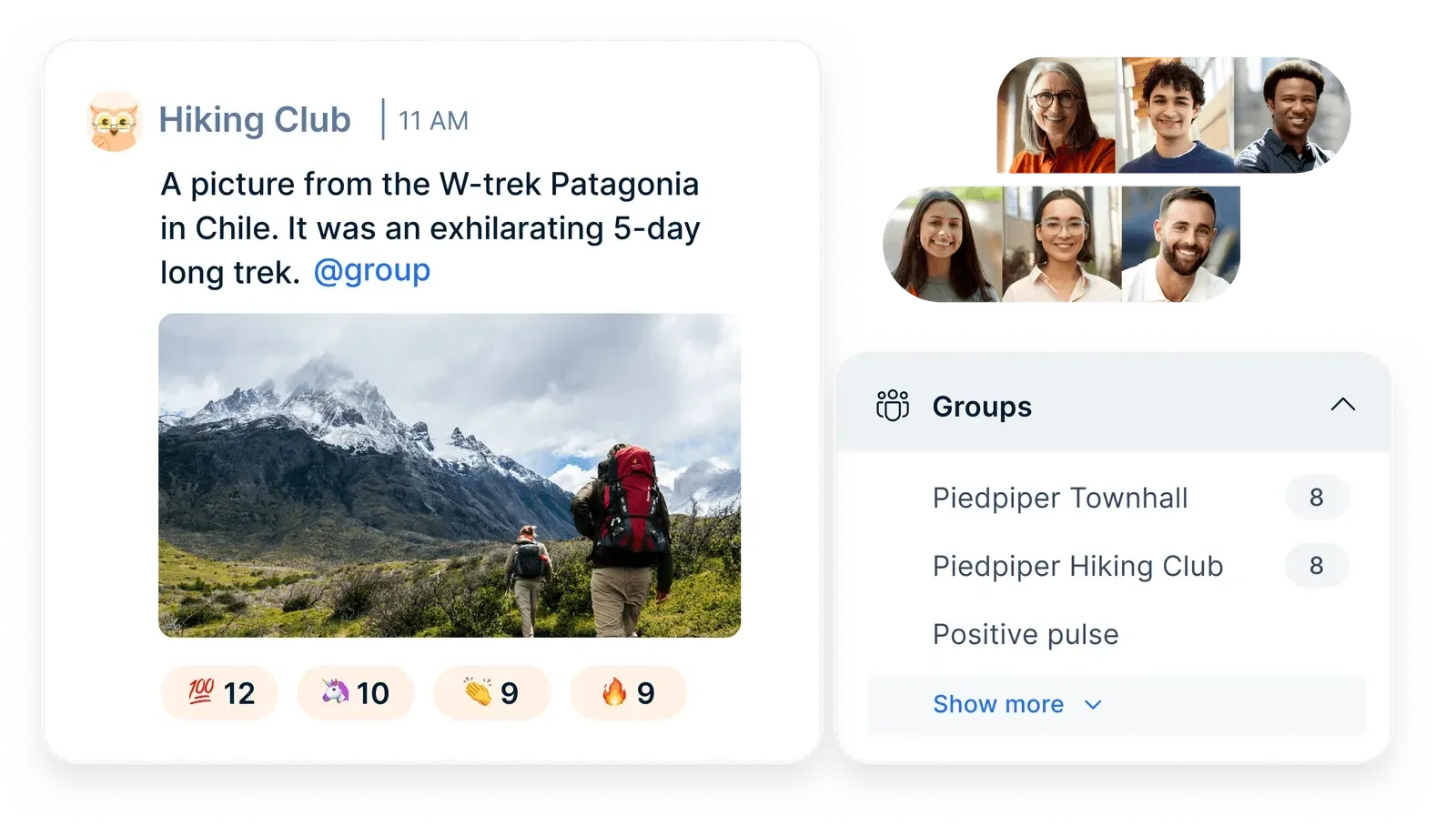Image resolution: width=1456 pixels, height=826 pixels.
Task: Collapse the Groups section chevron
Action: click(1342, 405)
